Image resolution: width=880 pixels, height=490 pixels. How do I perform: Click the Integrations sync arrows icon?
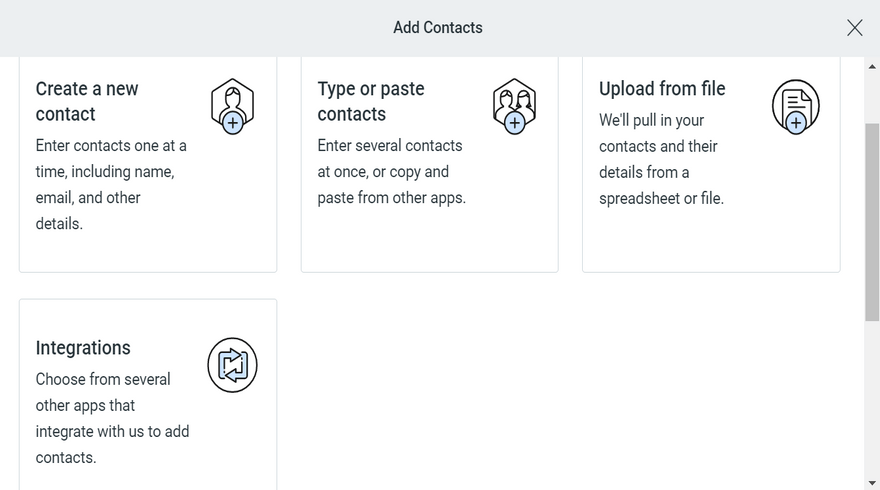232,365
